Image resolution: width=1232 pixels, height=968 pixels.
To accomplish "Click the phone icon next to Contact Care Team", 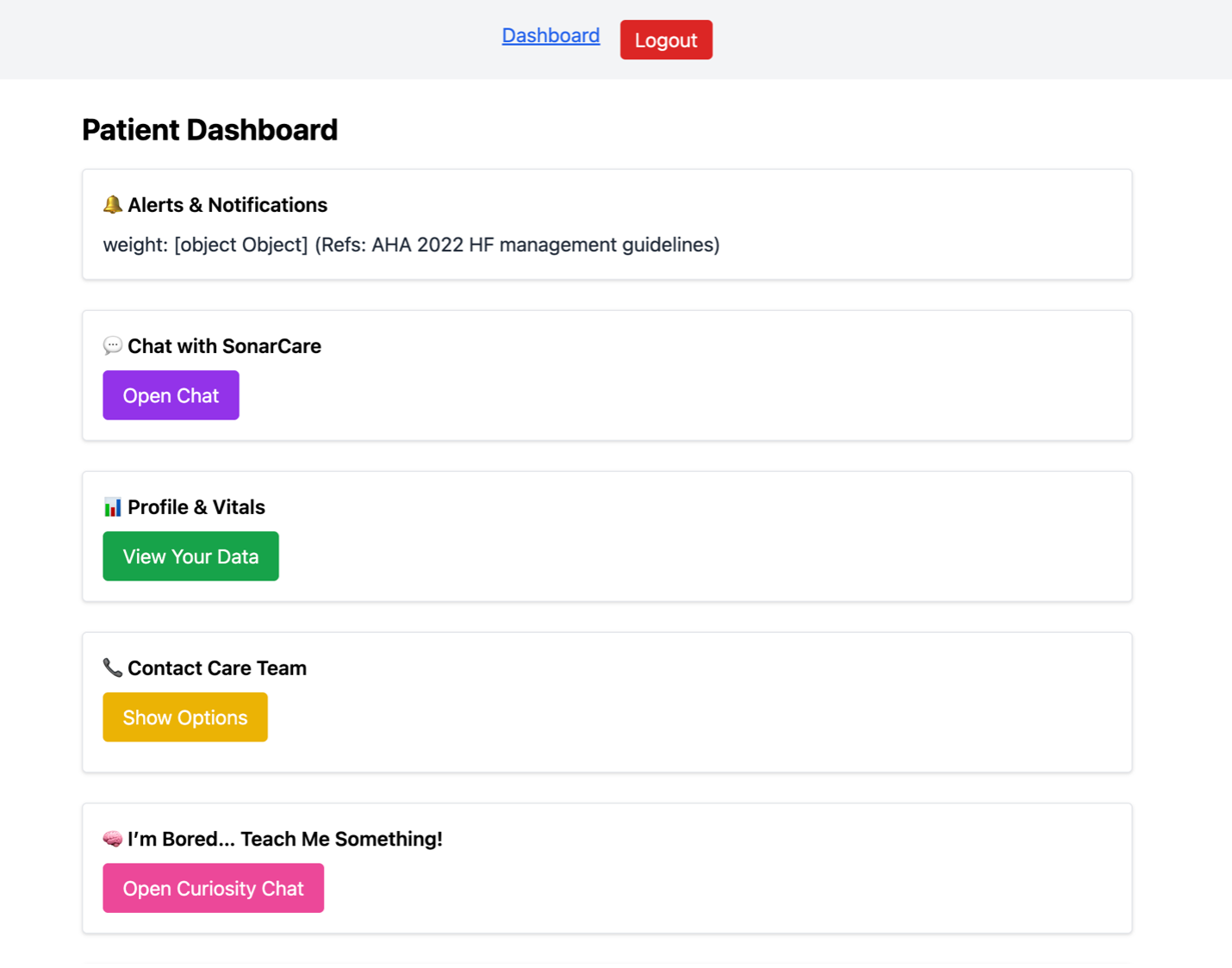I will [x=112, y=668].
